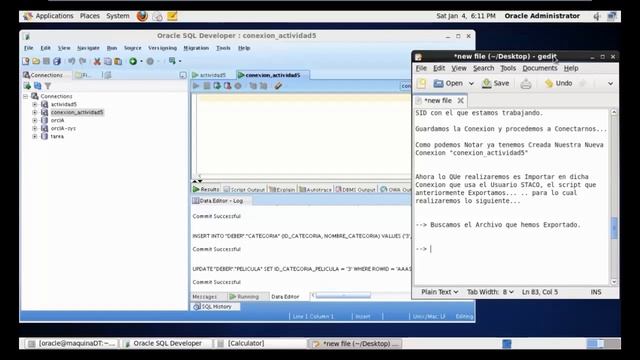This screenshot has width=640, height=360.
Task: Open the Navigate menu in SQL Developer
Action: [88, 48]
